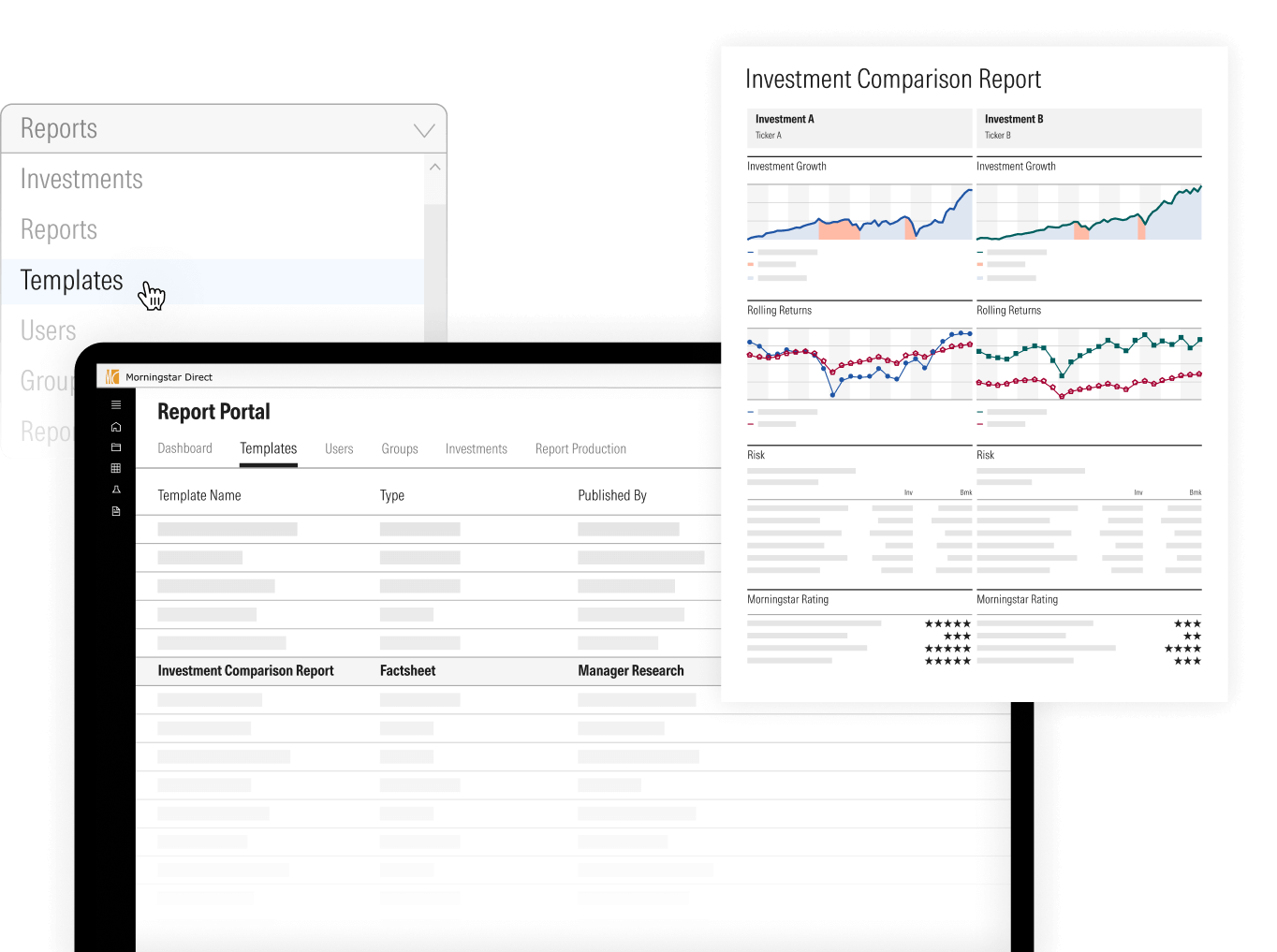Open the lab flask icon in sidebar

click(116, 490)
